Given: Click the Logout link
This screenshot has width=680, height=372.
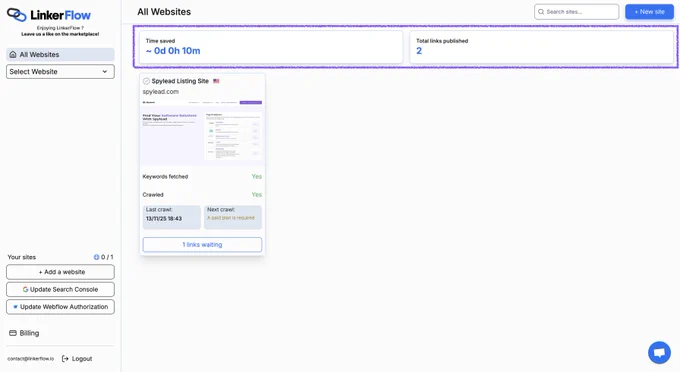Looking at the screenshot, I should coord(77,359).
